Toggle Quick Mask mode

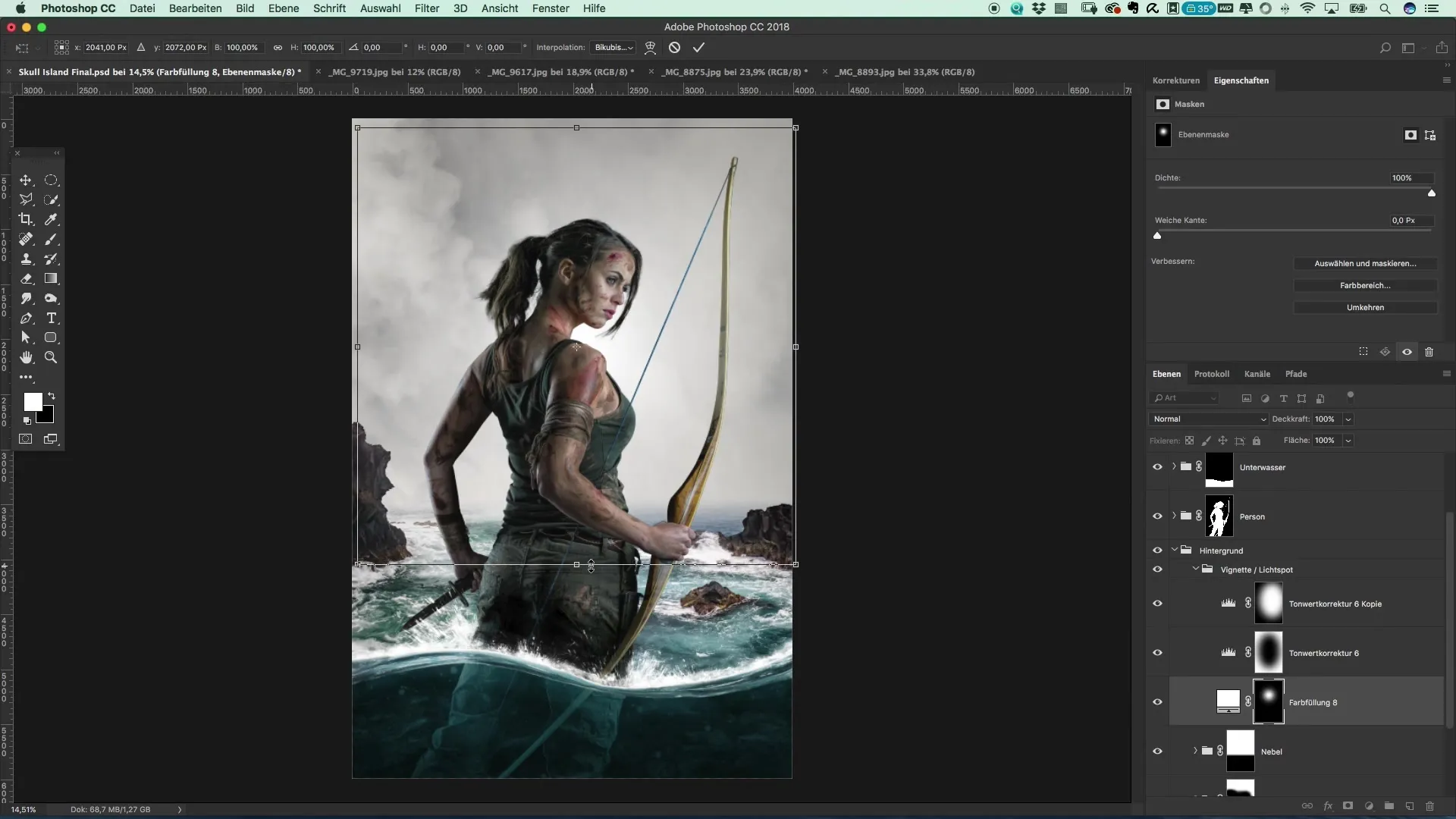click(26, 439)
